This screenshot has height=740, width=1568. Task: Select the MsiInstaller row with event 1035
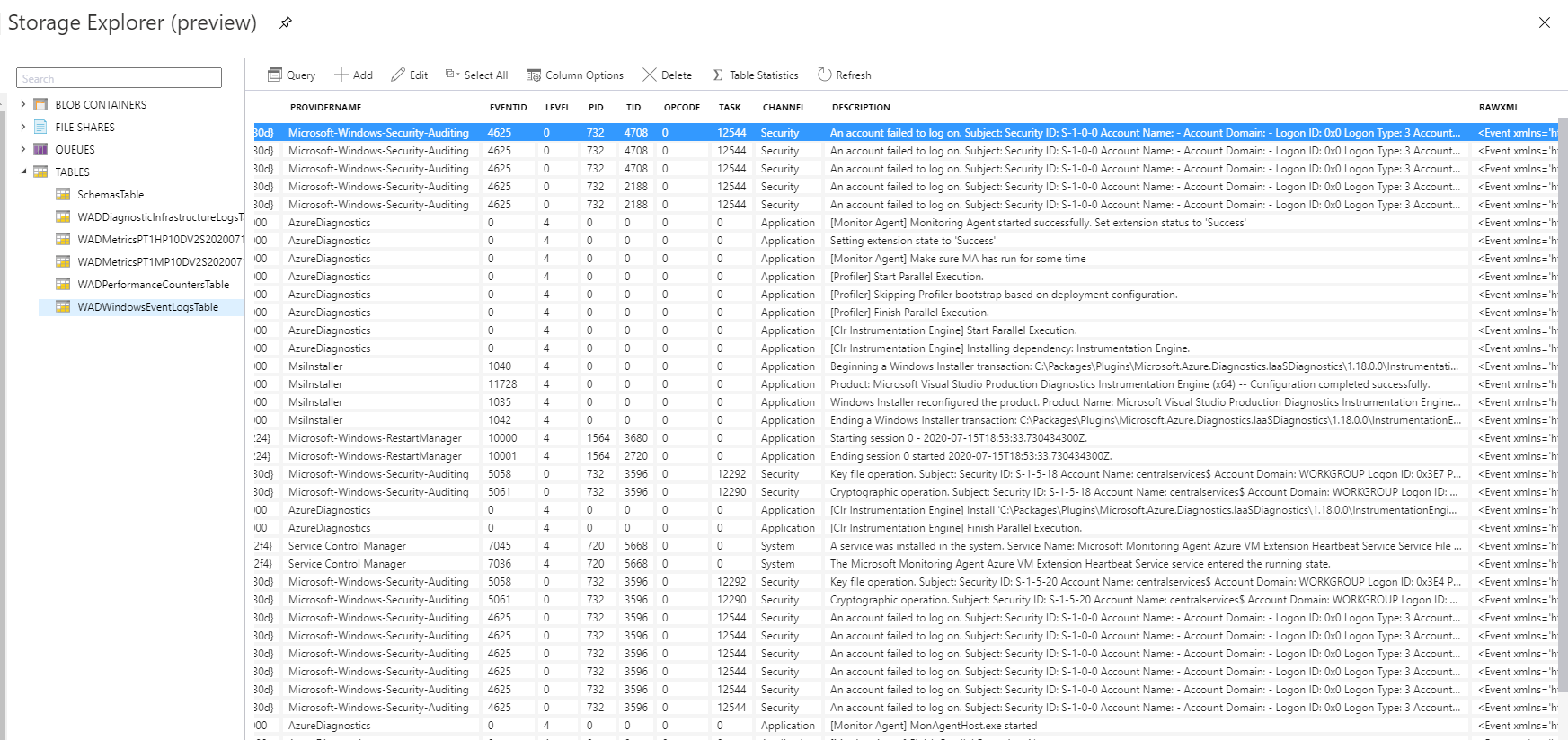pyautogui.click(x=905, y=401)
